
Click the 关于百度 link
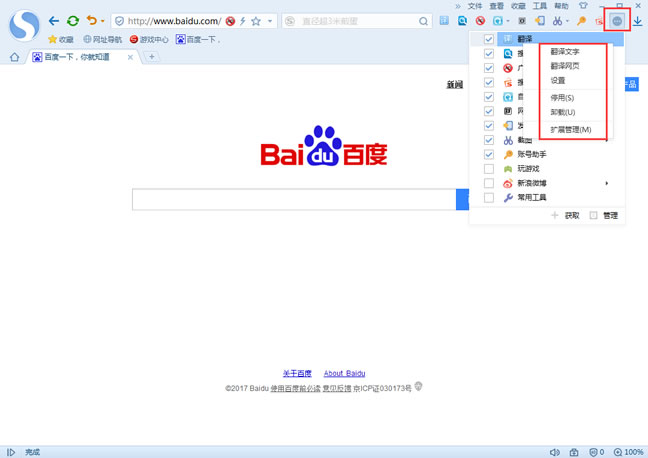click(x=297, y=374)
